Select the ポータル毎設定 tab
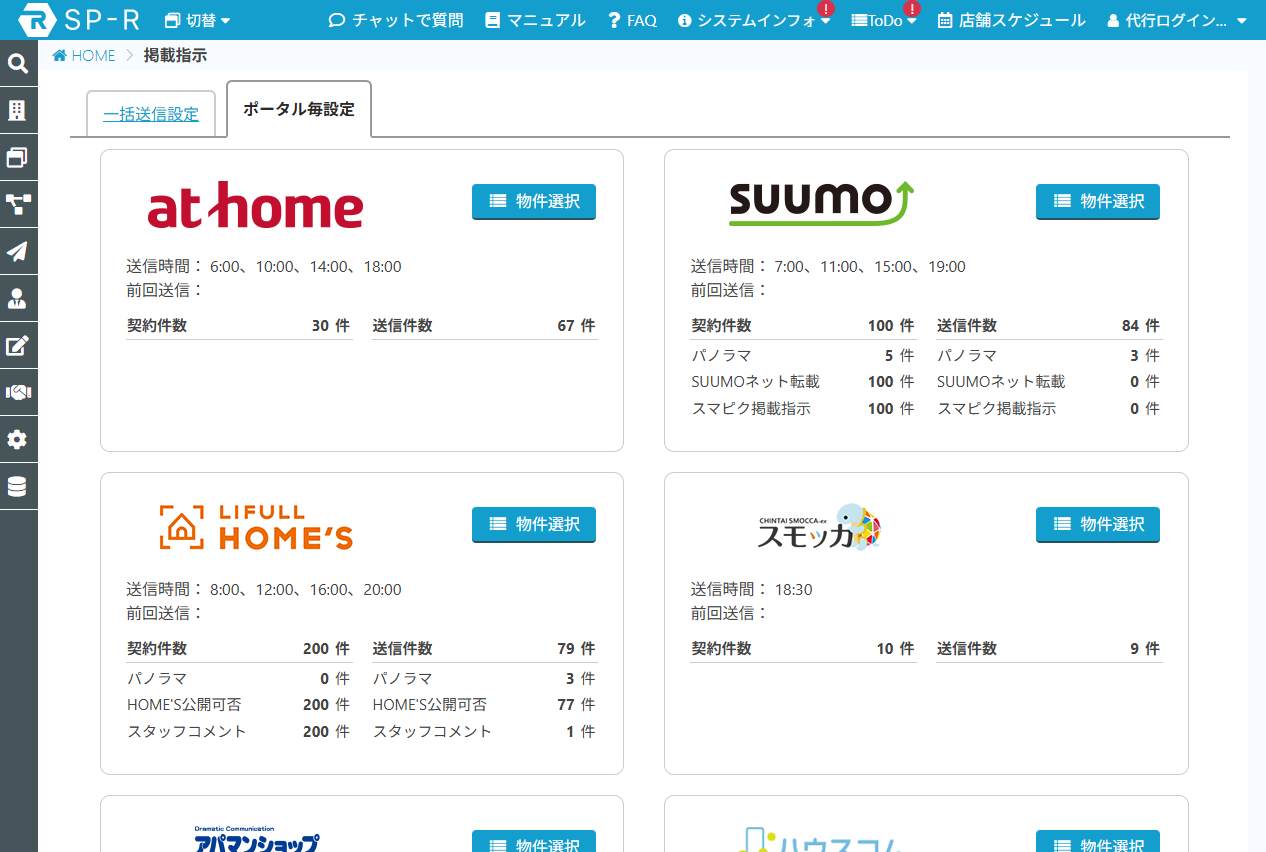 [299, 110]
